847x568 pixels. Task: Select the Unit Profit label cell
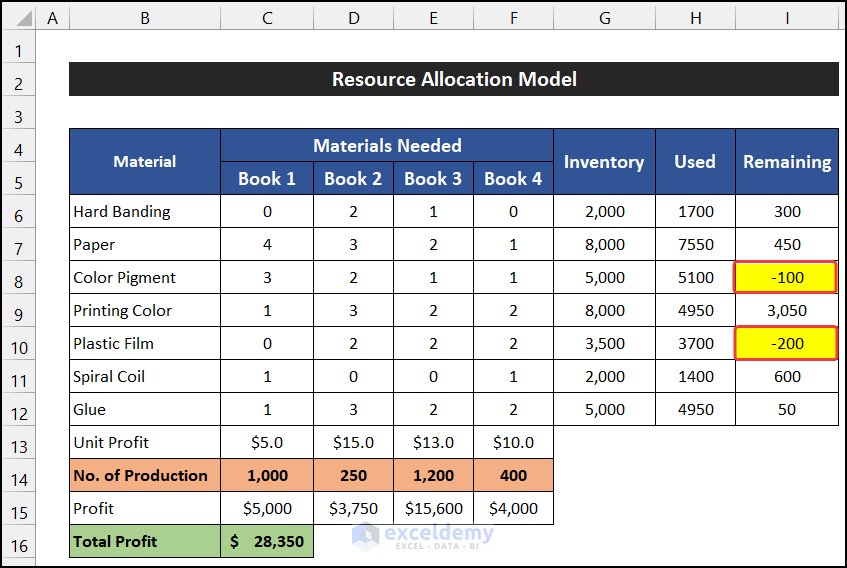pyautogui.click(x=145, y=442)
